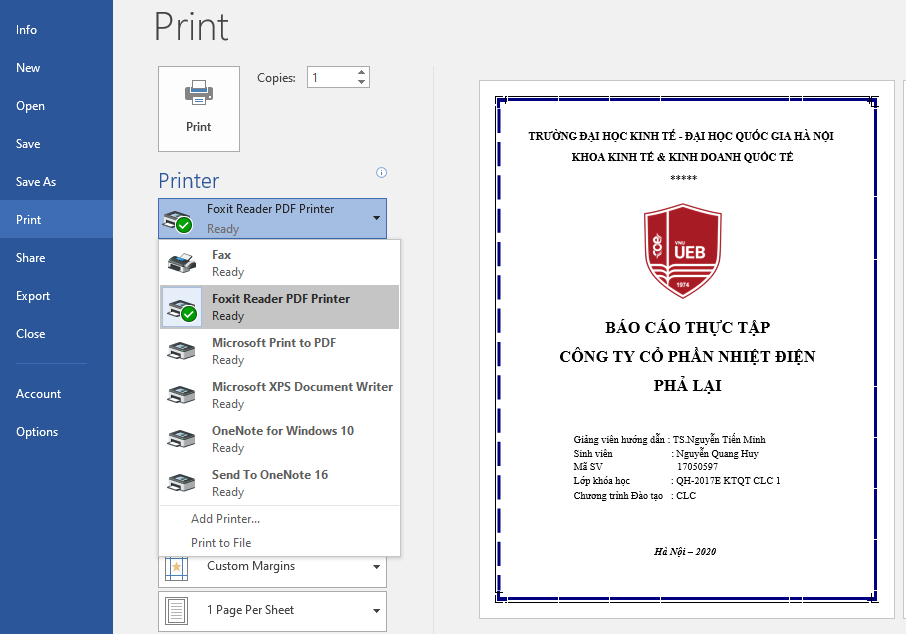This screenshot has width=906, height=634.
Task: Click Save in the sidebar
Action: pos(56,144)
